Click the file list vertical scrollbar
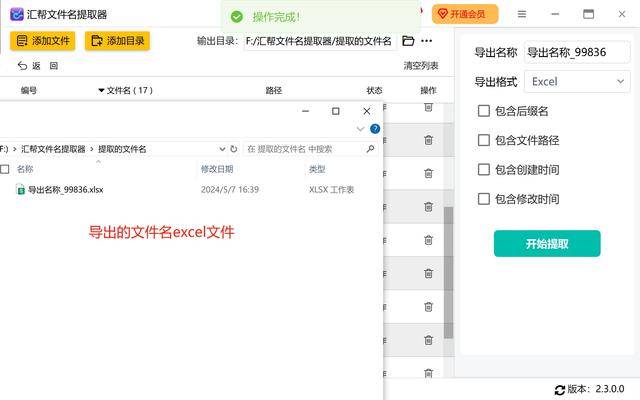This screenshot has width=640, height=400. [x=449, y=273]
